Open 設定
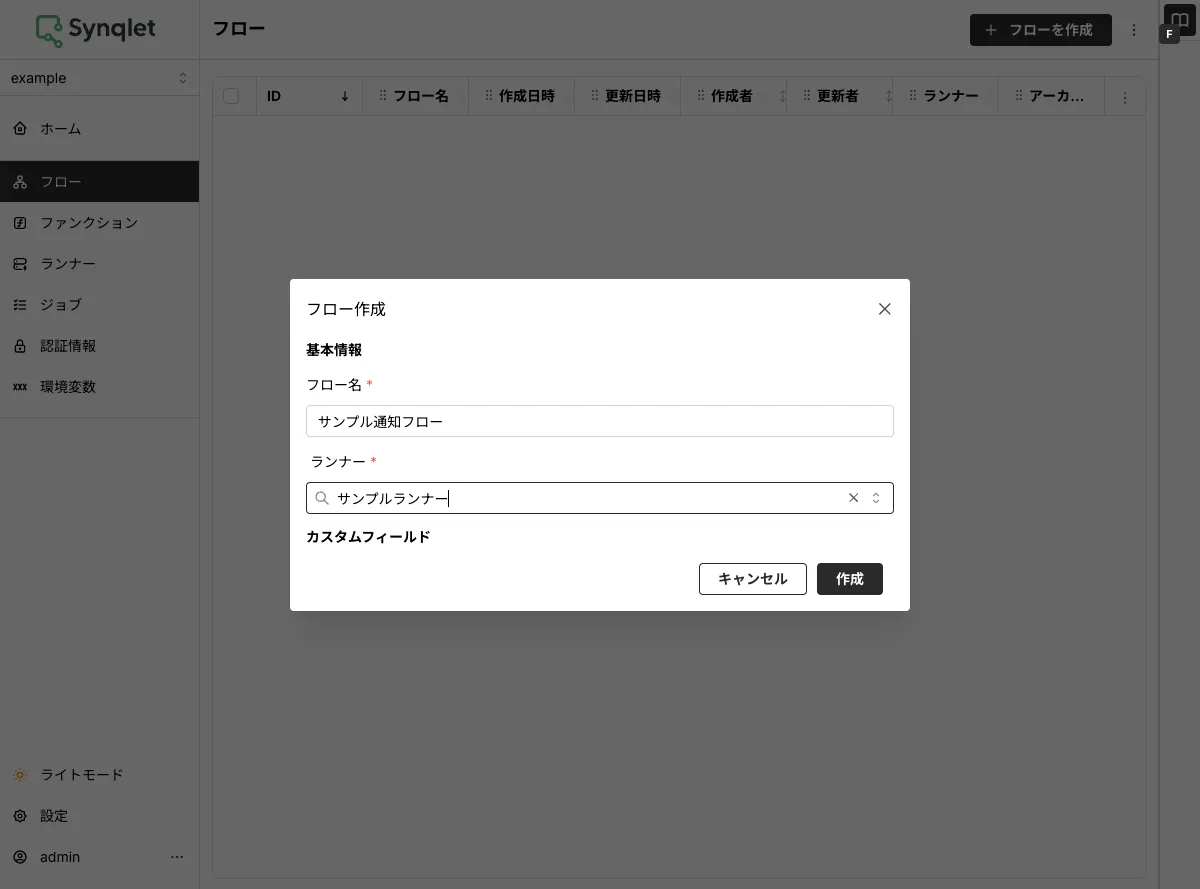 99,816
